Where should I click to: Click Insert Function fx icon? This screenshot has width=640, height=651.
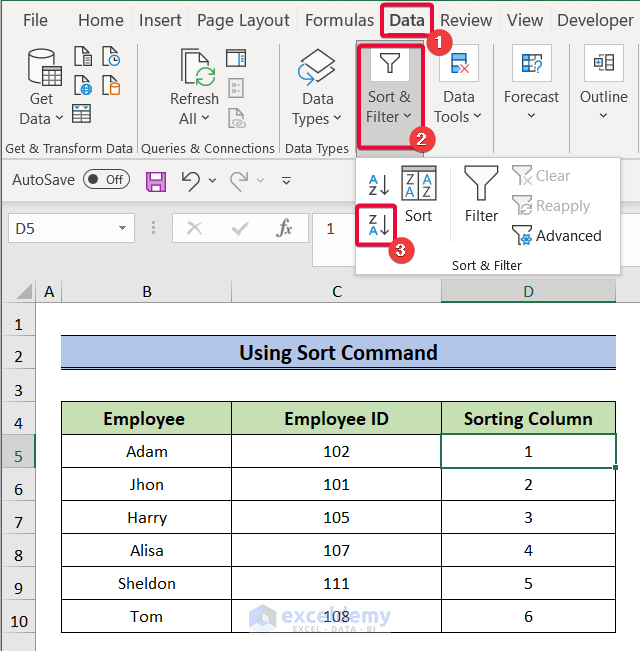(285, 228)
